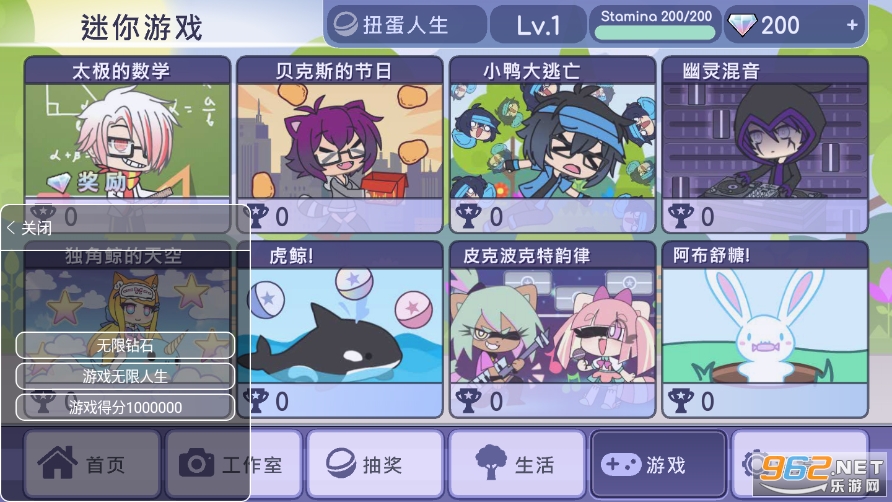The height and width of the screenshot is (502, 892).
Task: Click trophy icon under 幽灵混音
Action: (x=680, y=216)
